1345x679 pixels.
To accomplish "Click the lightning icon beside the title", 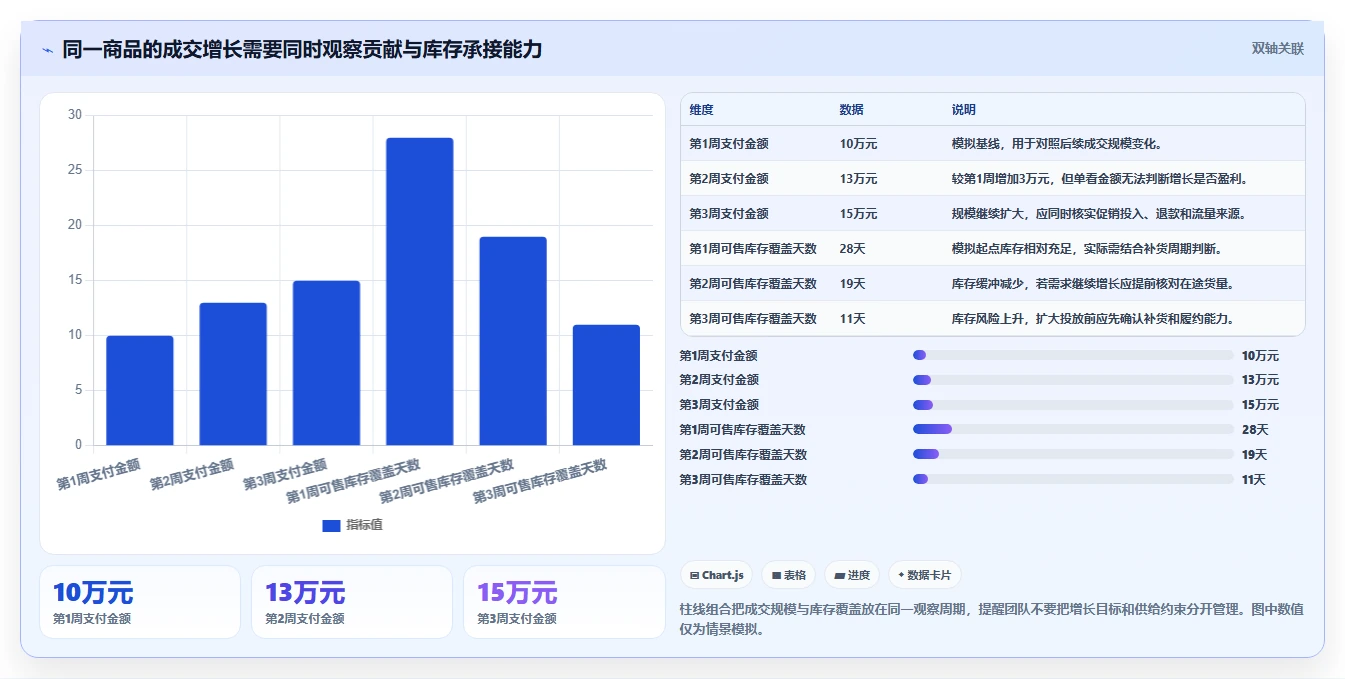I will tap(47, 50).
